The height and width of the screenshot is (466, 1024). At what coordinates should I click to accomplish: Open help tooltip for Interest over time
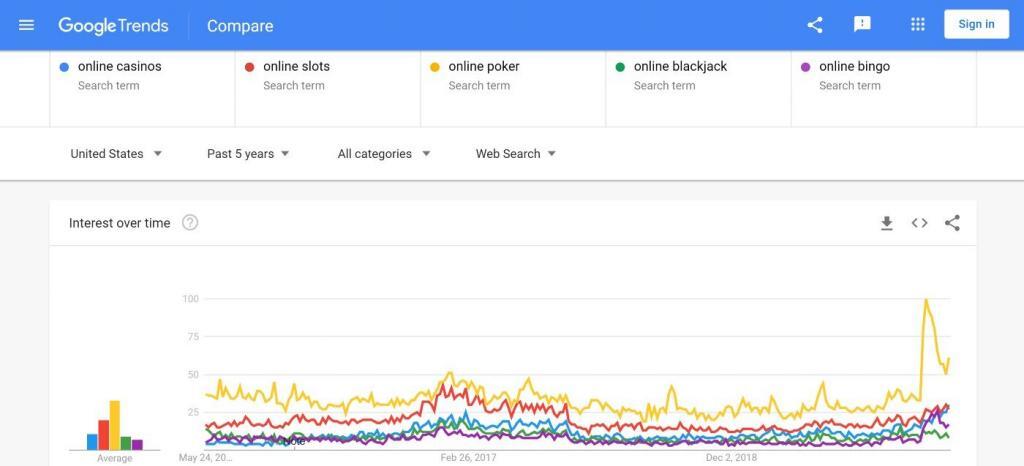[190, 223]
